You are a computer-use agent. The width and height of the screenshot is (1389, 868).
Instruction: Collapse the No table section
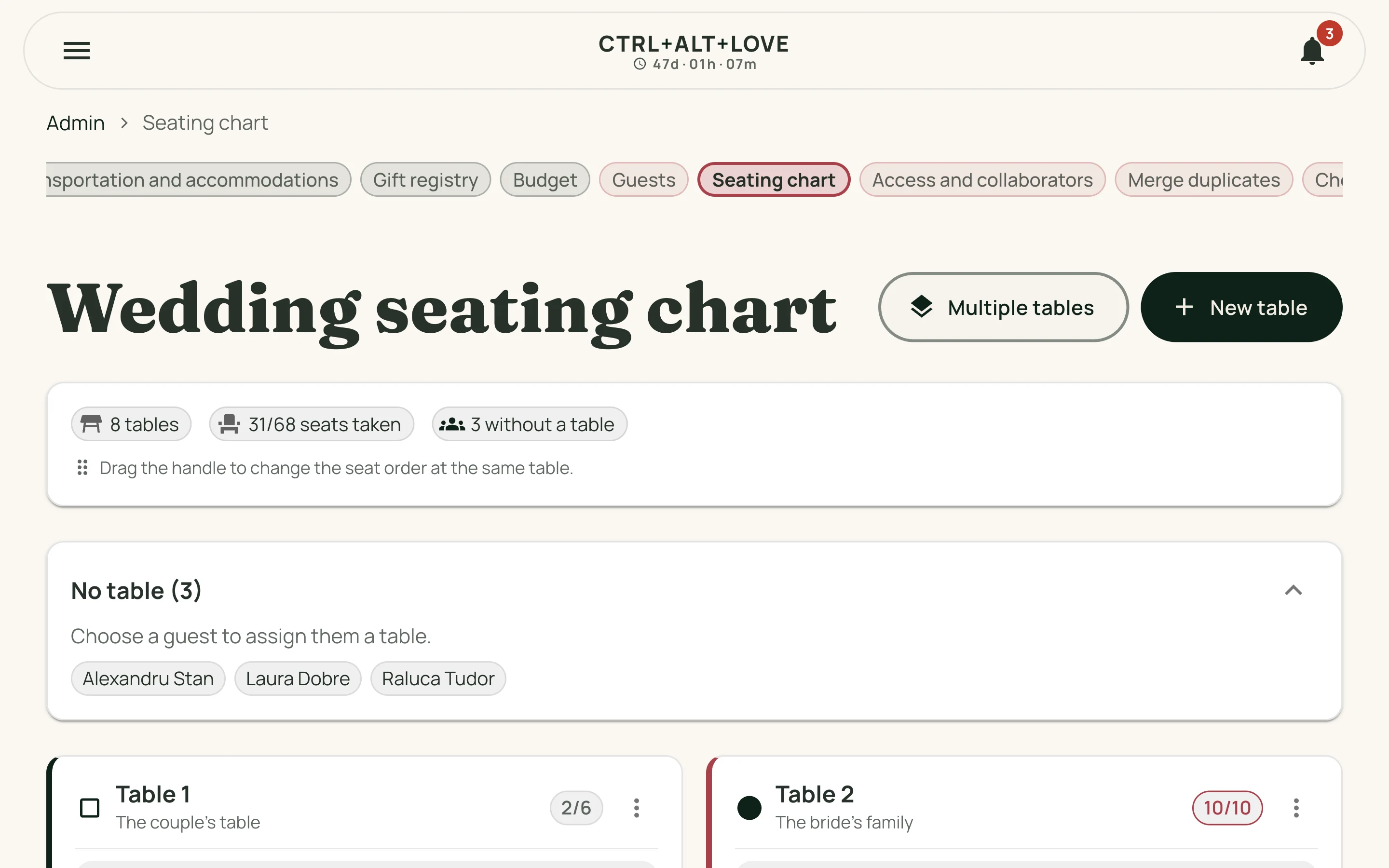coord(1293,590)
